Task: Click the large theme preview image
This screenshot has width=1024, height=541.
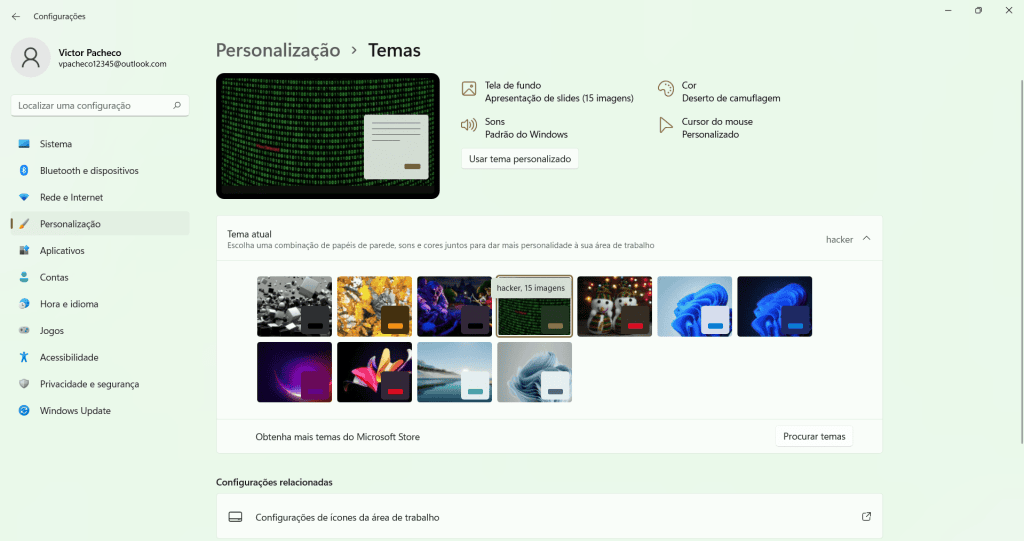Action: tap(328, 136)
